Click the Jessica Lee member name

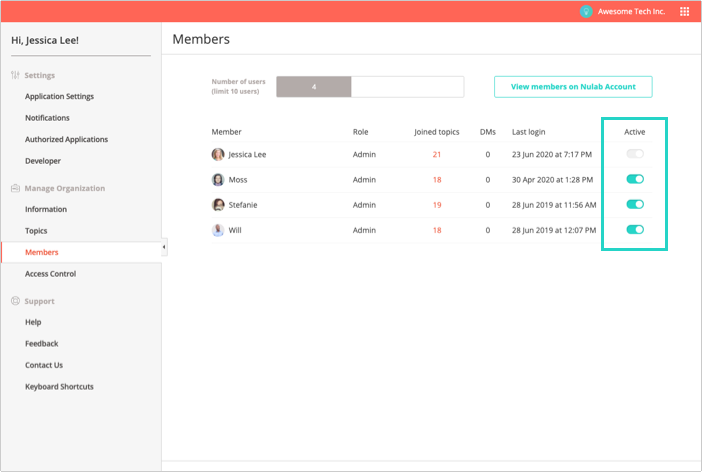247,154
